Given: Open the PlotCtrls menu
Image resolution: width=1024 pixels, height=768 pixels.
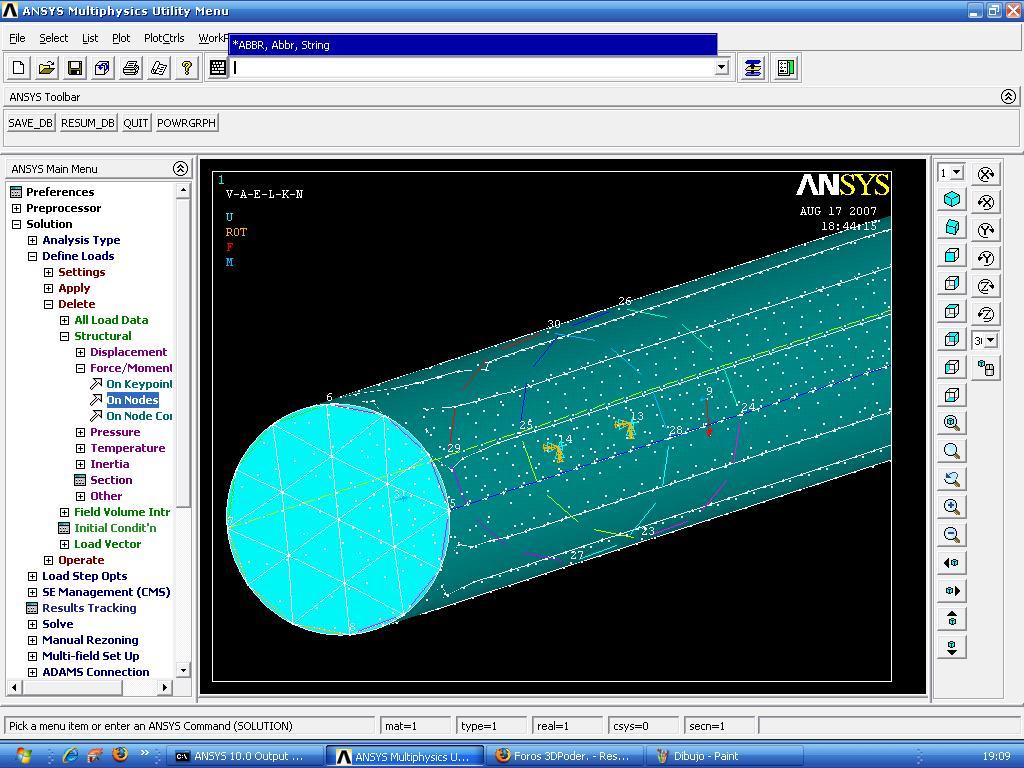Looking at the screenshot, I should coord(164,38).
